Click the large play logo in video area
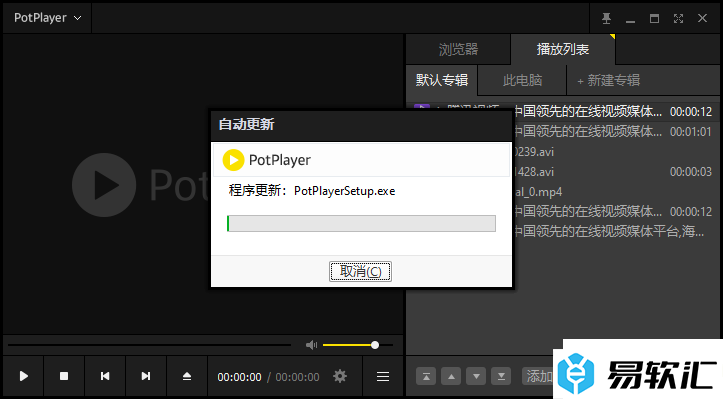The width and height of the screenshot is (723, 399). (104, 185)
